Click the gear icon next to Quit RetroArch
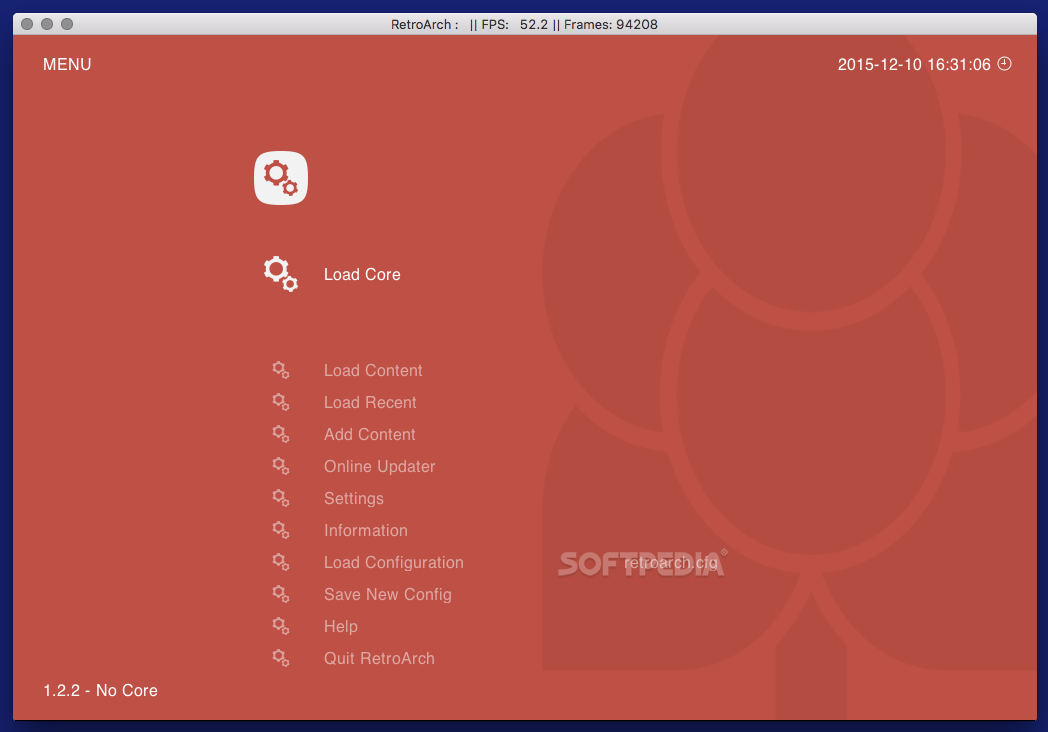Screen dimensions: 1048x732 [x=281, y=658]
